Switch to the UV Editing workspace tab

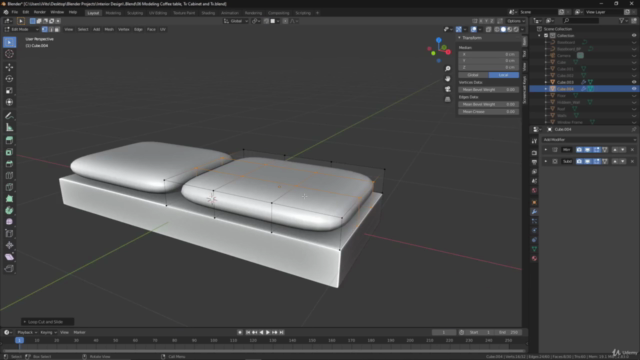coord(158,13)
